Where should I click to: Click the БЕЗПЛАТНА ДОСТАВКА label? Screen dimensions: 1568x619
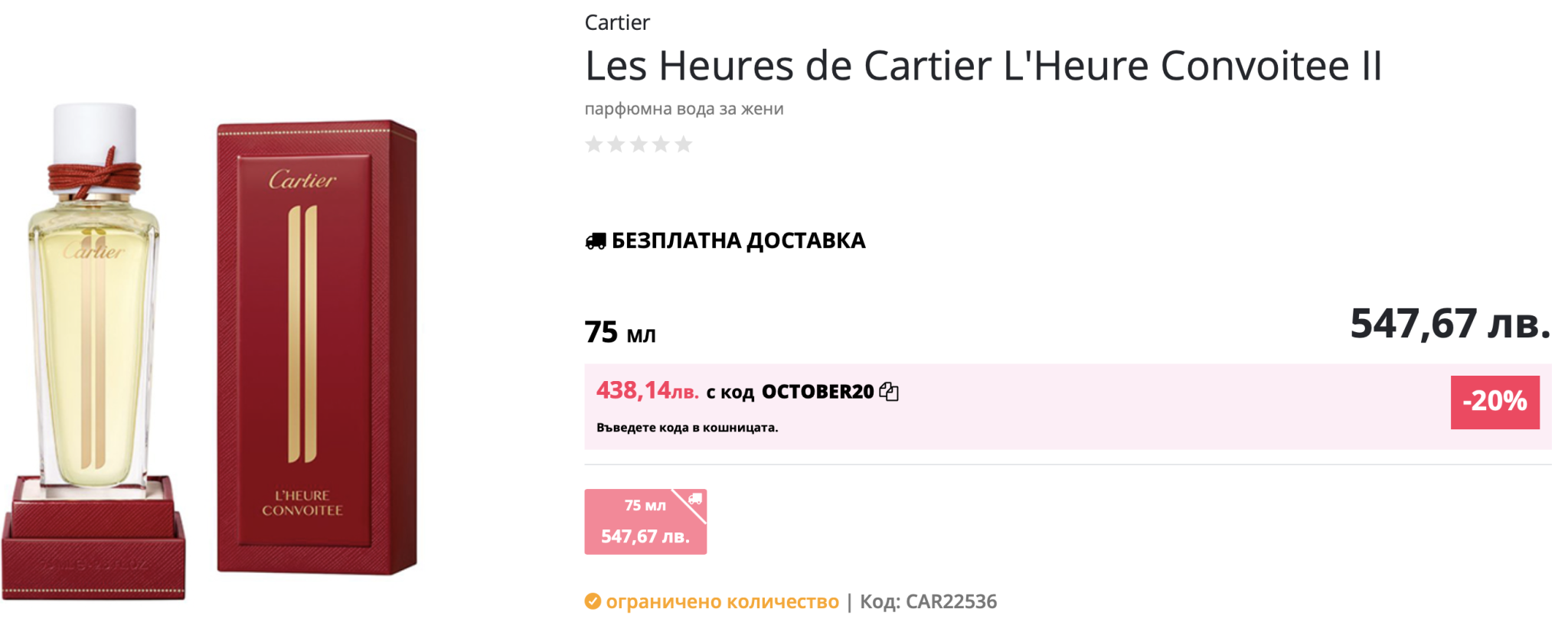tap(738, 241)
